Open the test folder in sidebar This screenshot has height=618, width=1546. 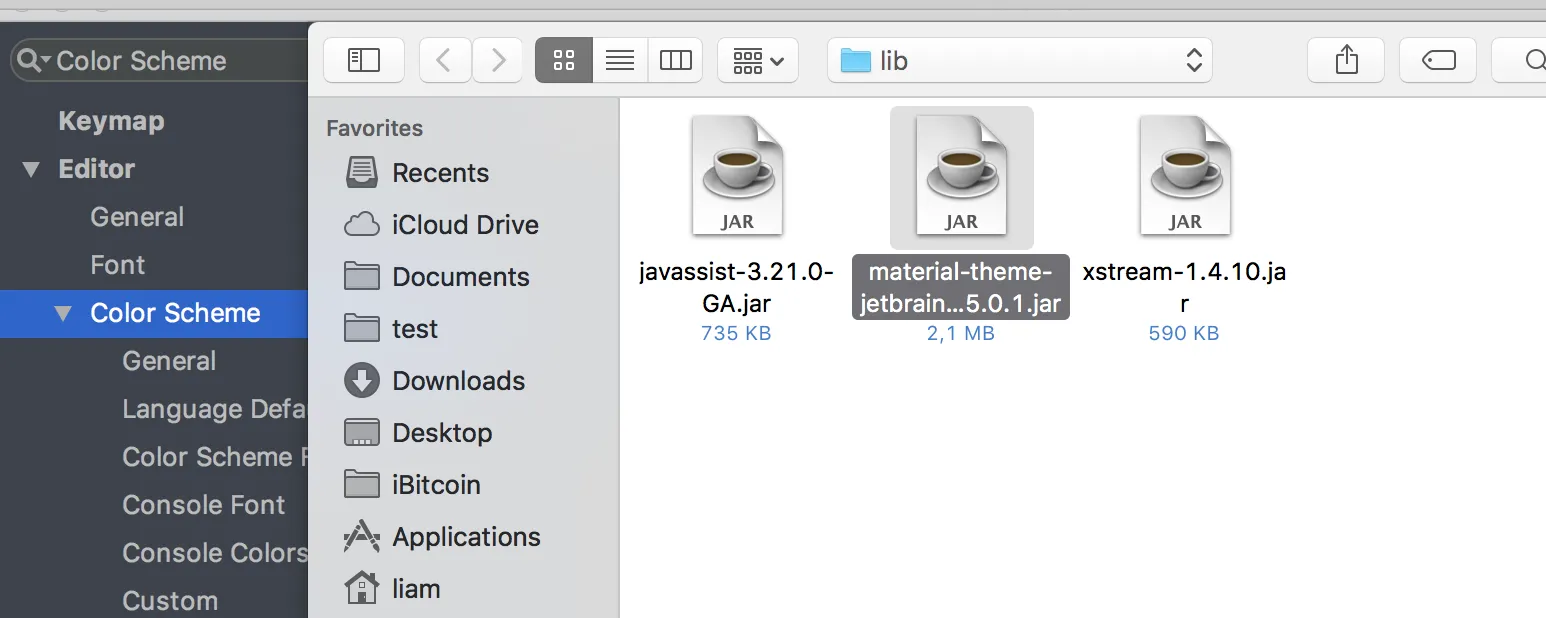click(x=391, y=329)
